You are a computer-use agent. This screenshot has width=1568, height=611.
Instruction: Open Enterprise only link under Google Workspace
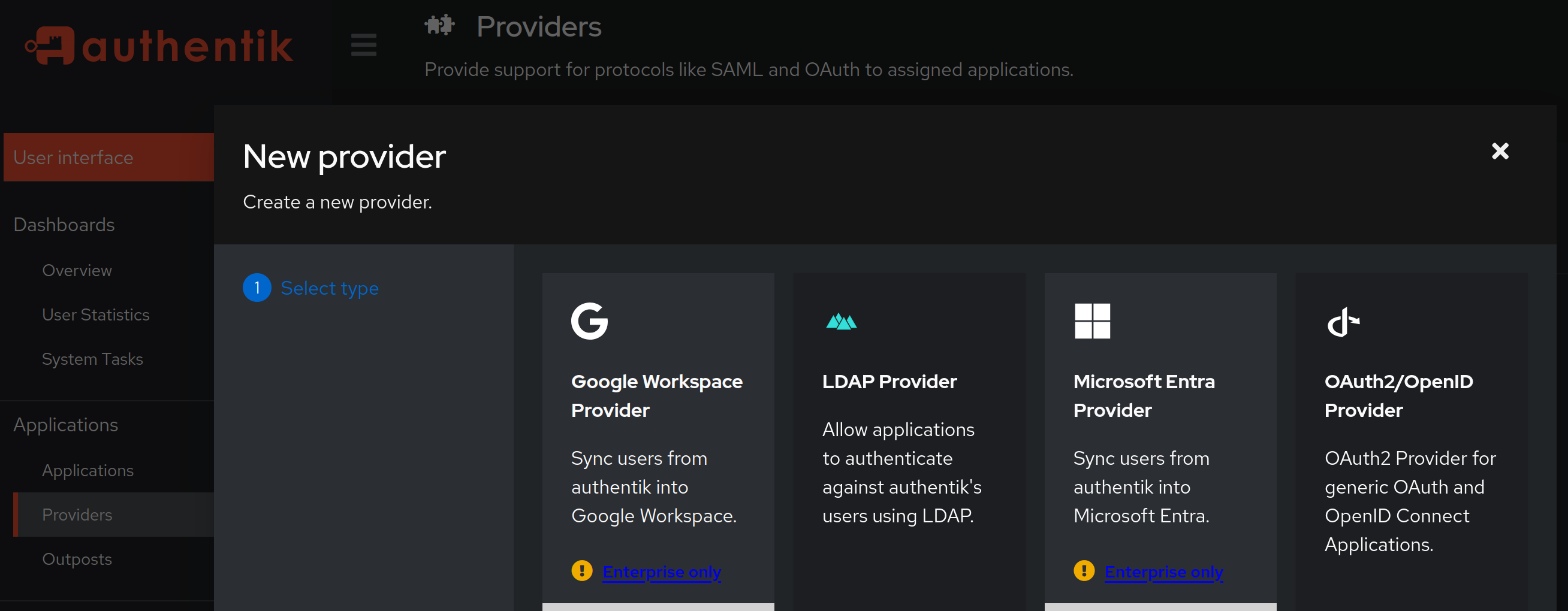click(662, 572)
